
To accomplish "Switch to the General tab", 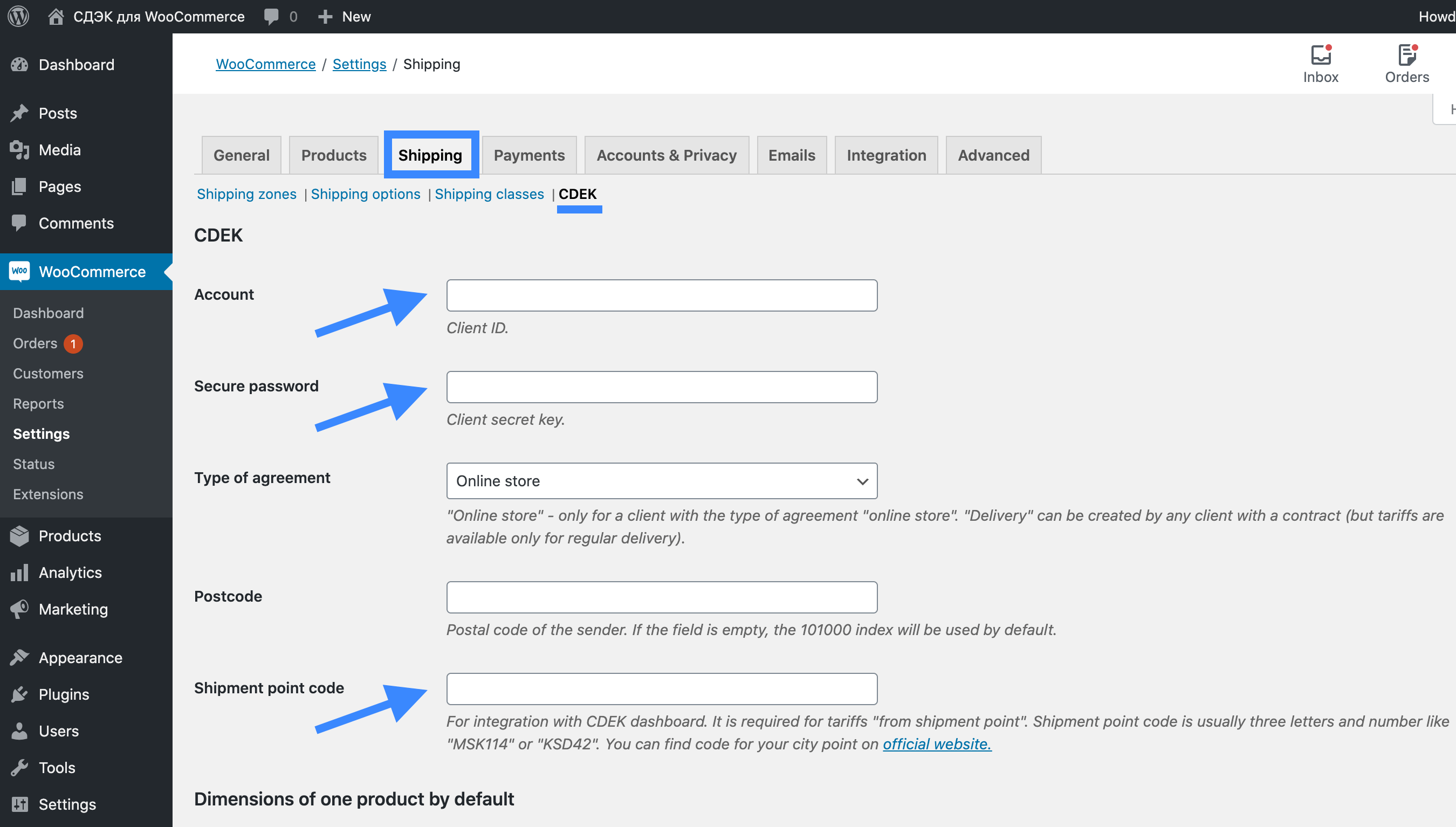I will coord(241,154).
